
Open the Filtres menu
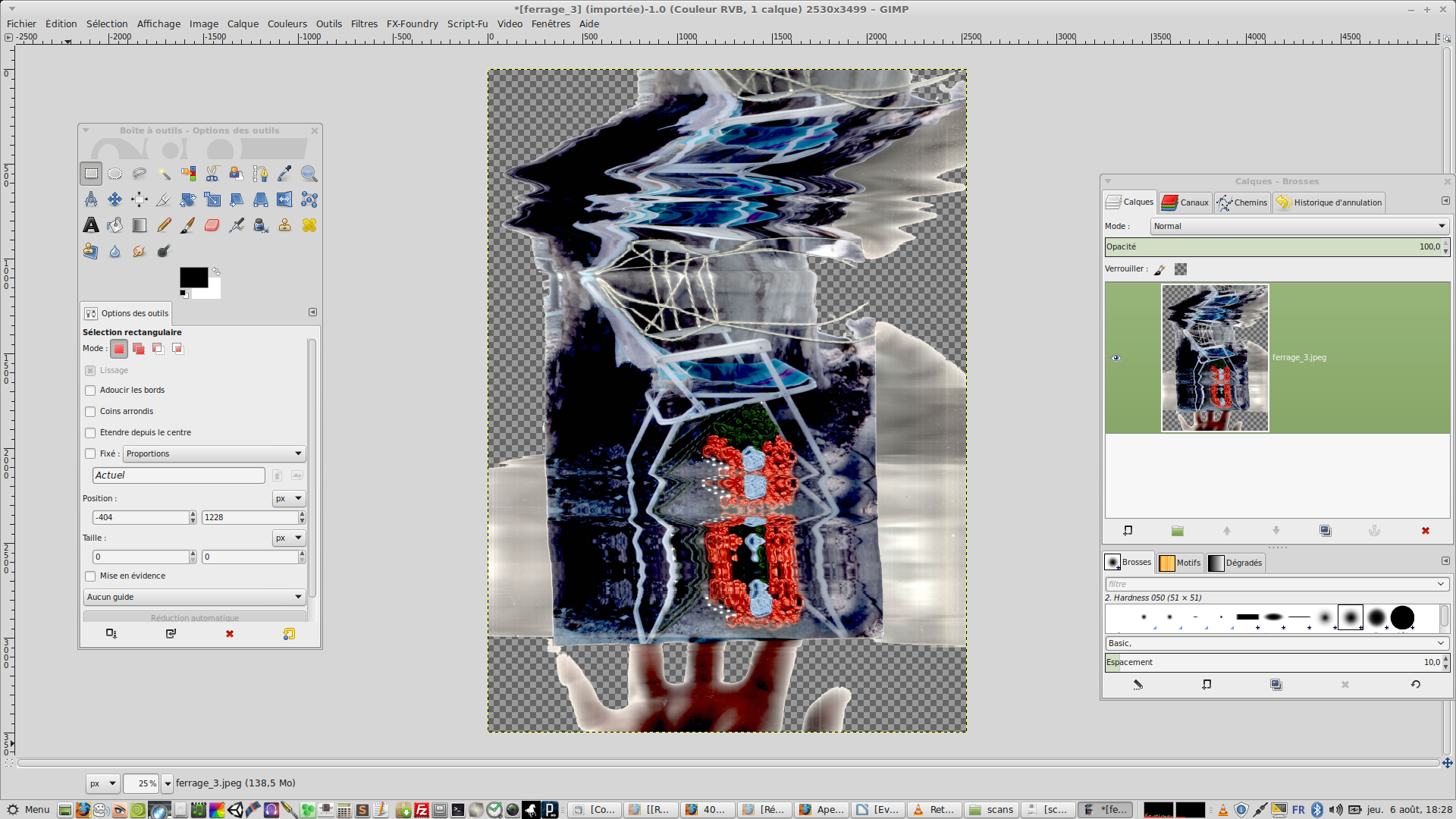pyautogui.click(x=364, y=24)
